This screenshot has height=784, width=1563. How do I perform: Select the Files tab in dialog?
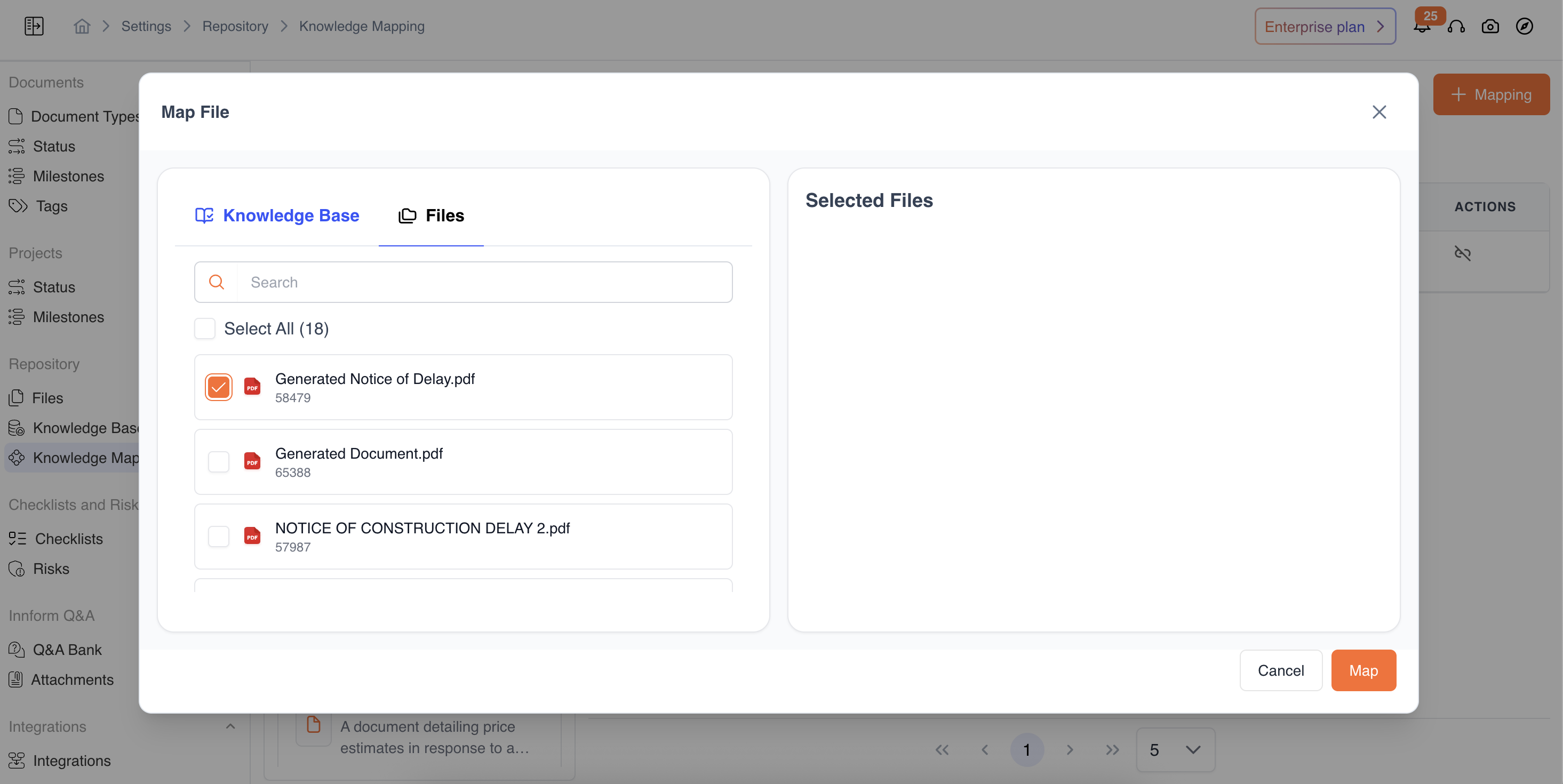tap(432, 215)
